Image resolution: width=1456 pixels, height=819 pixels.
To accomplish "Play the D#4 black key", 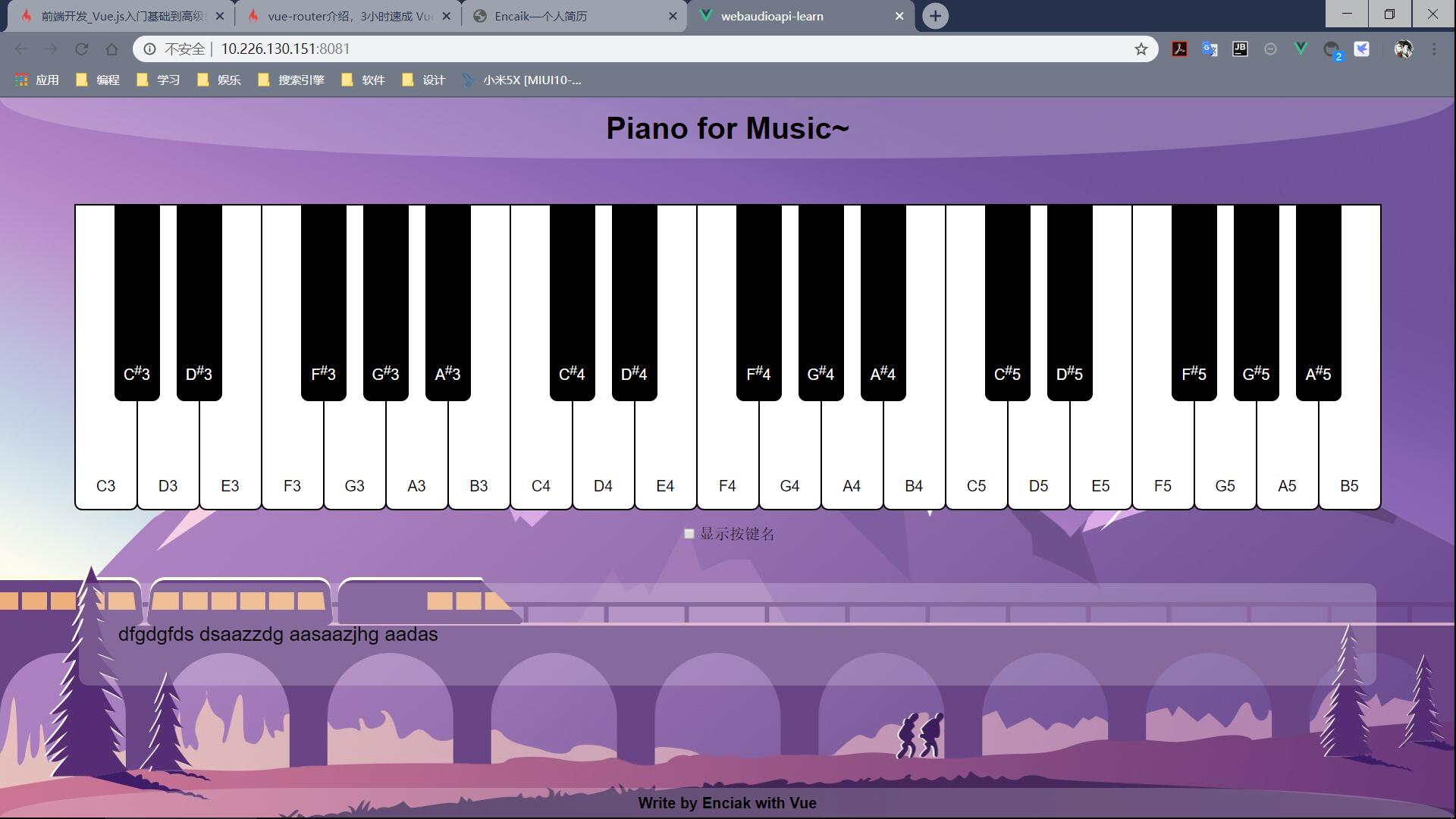I will pos(634,303).
